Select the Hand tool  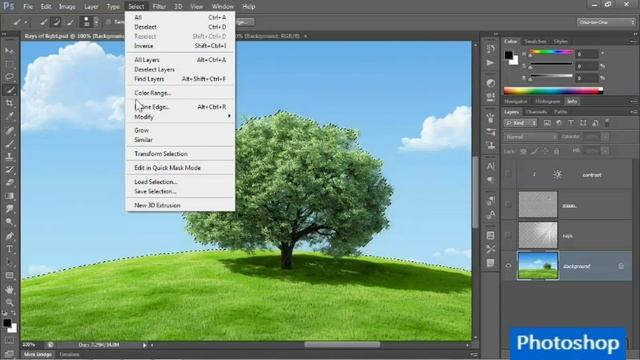click(9, 289)
